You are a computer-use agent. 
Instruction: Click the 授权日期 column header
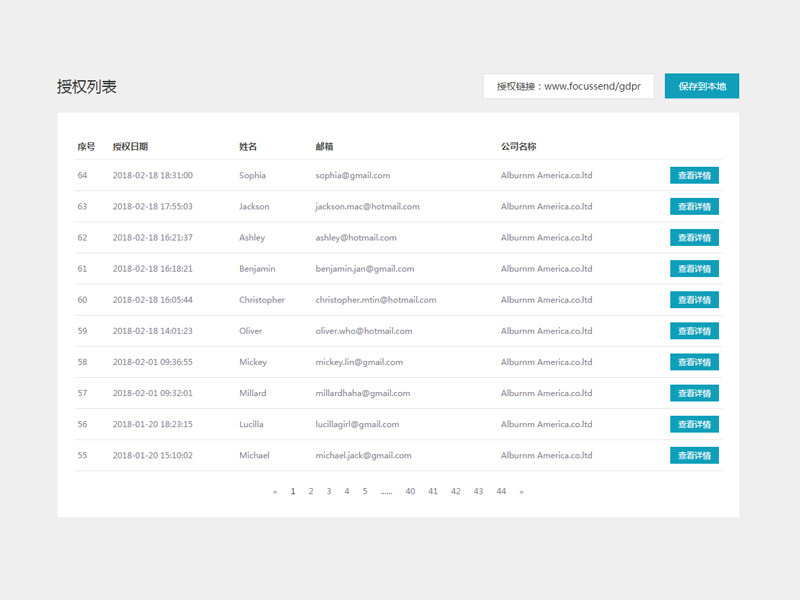click(x=130, y=147)
